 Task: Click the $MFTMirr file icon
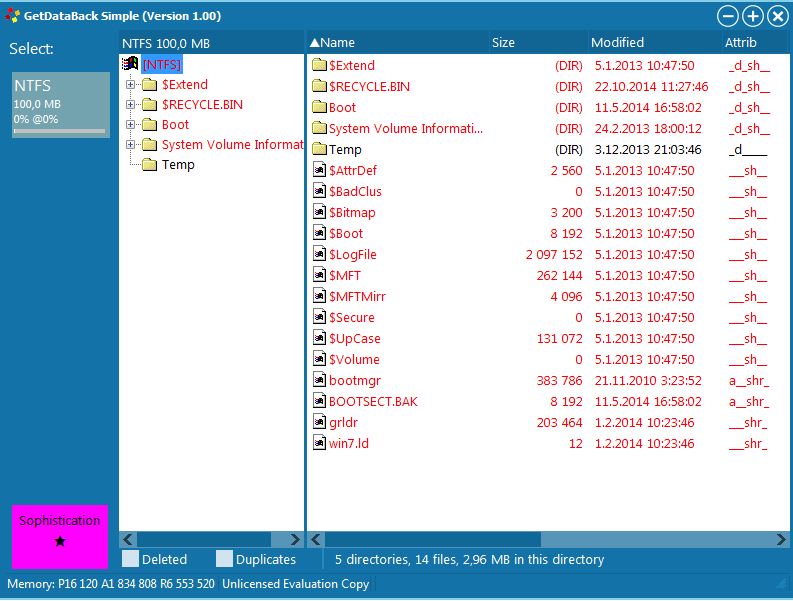click(319, 296)
